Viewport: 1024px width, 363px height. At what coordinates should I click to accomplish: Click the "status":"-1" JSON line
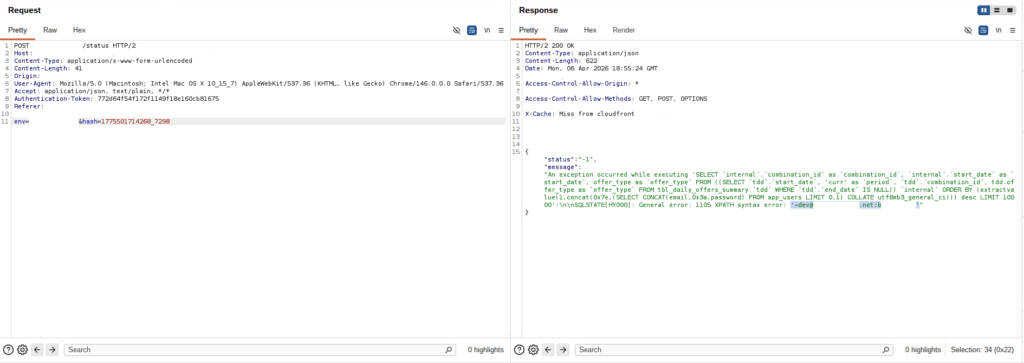(570, 159)
